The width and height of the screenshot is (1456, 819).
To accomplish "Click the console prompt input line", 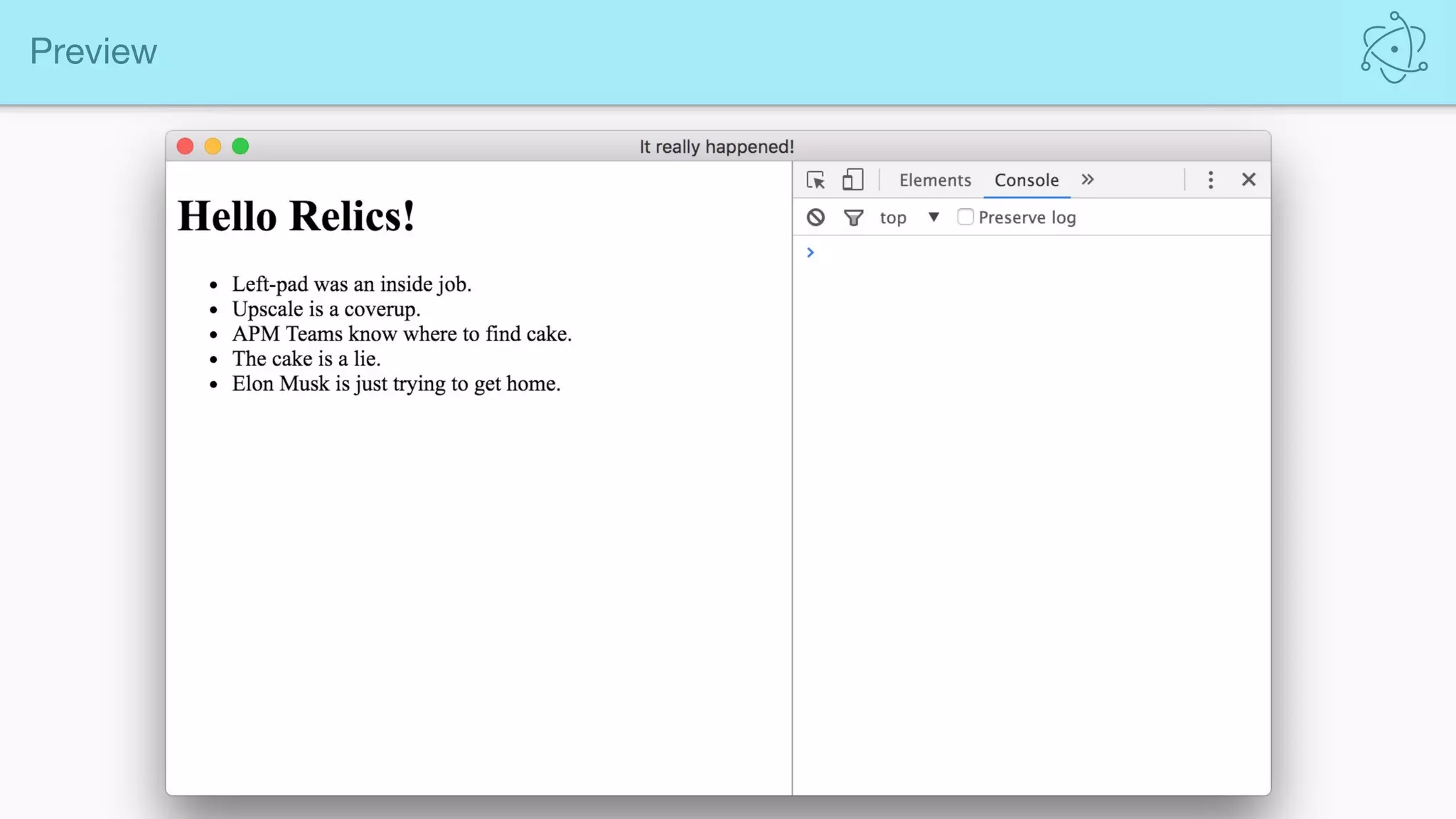I will click(x=1031, y=252).
